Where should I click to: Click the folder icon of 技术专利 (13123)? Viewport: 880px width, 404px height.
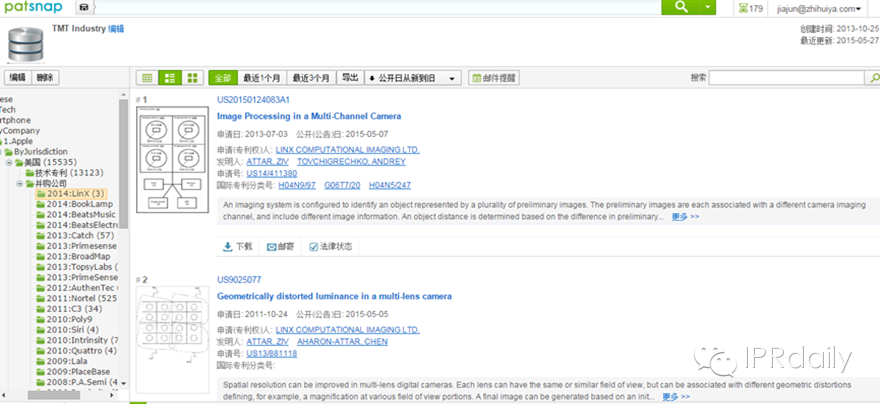point(30,173)
